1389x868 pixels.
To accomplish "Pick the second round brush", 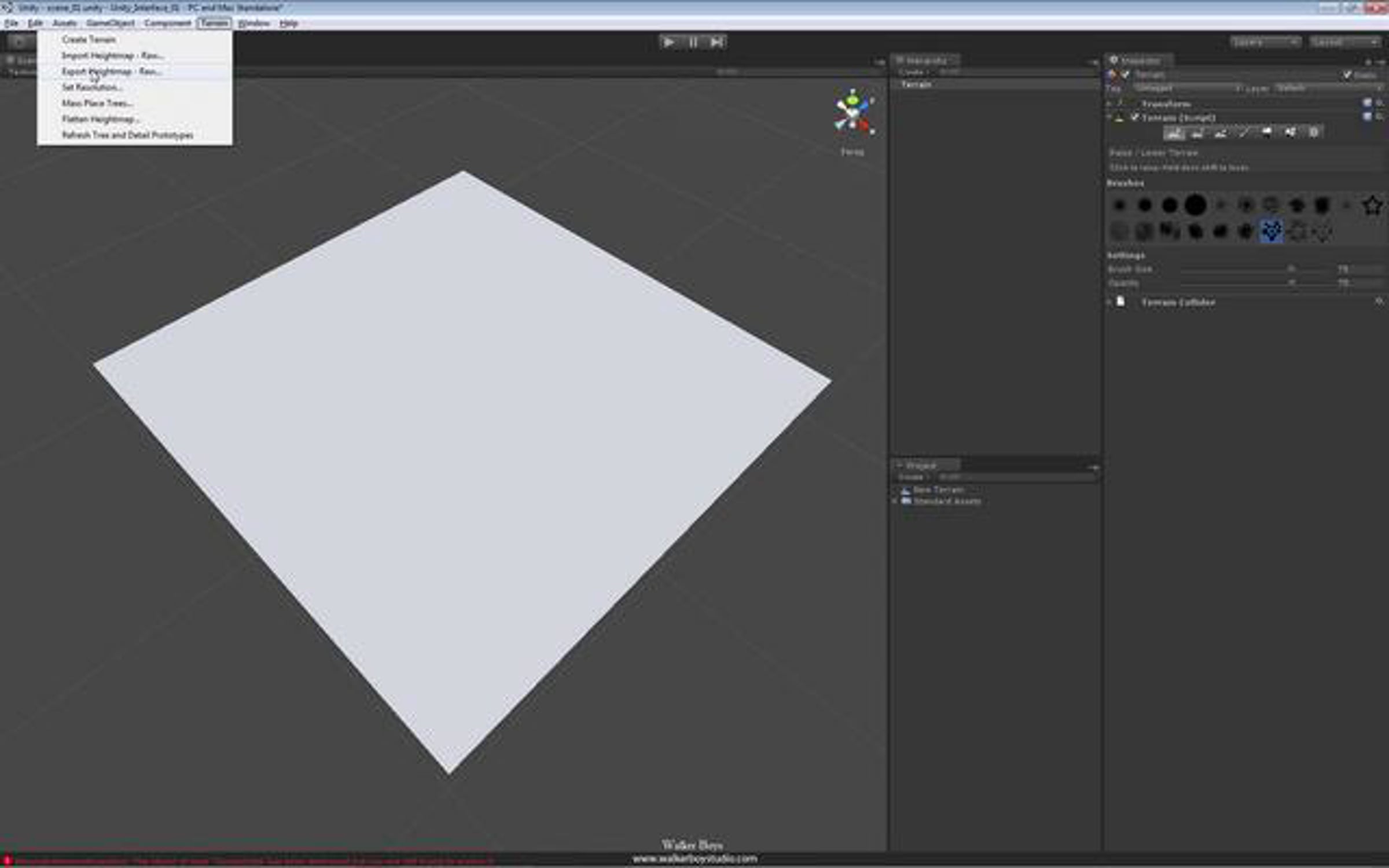I will coord(1145,205).
